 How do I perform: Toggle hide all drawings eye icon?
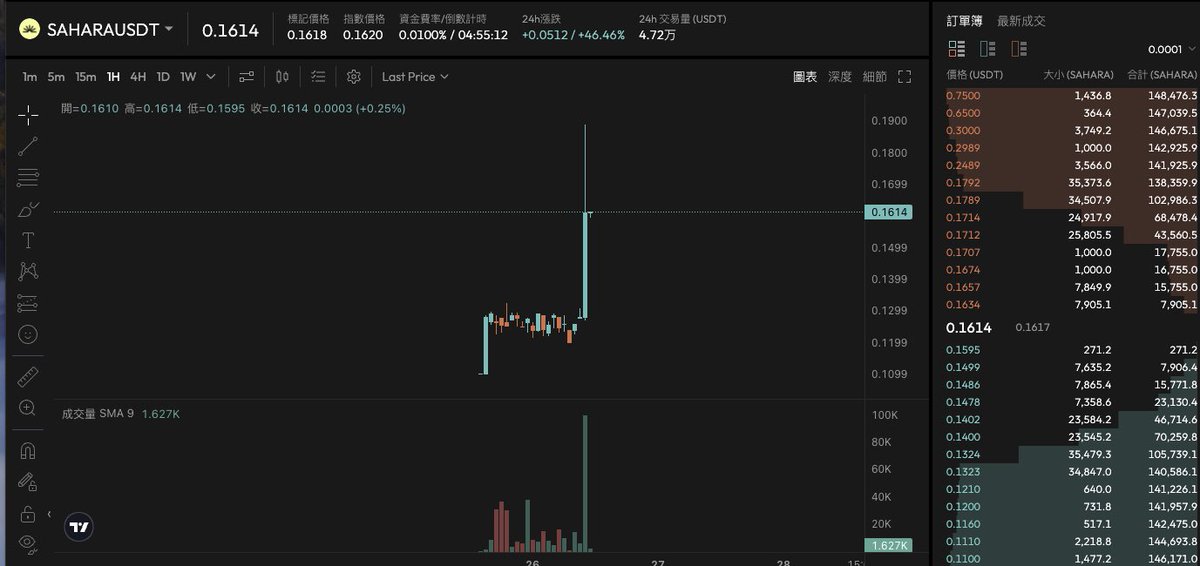click(x=28, y=544)
